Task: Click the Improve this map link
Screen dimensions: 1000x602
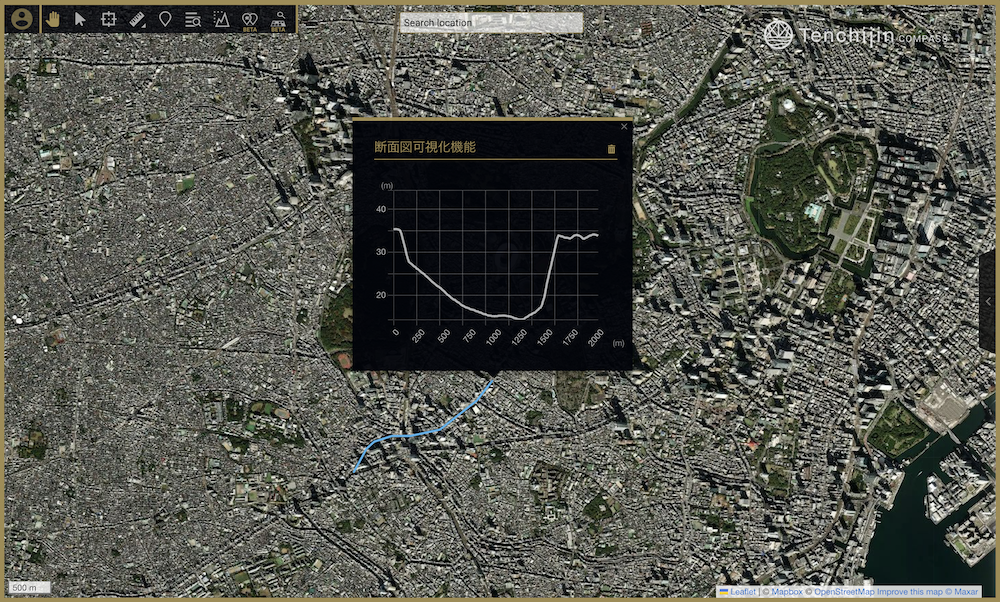Action: tap(909, 592)
